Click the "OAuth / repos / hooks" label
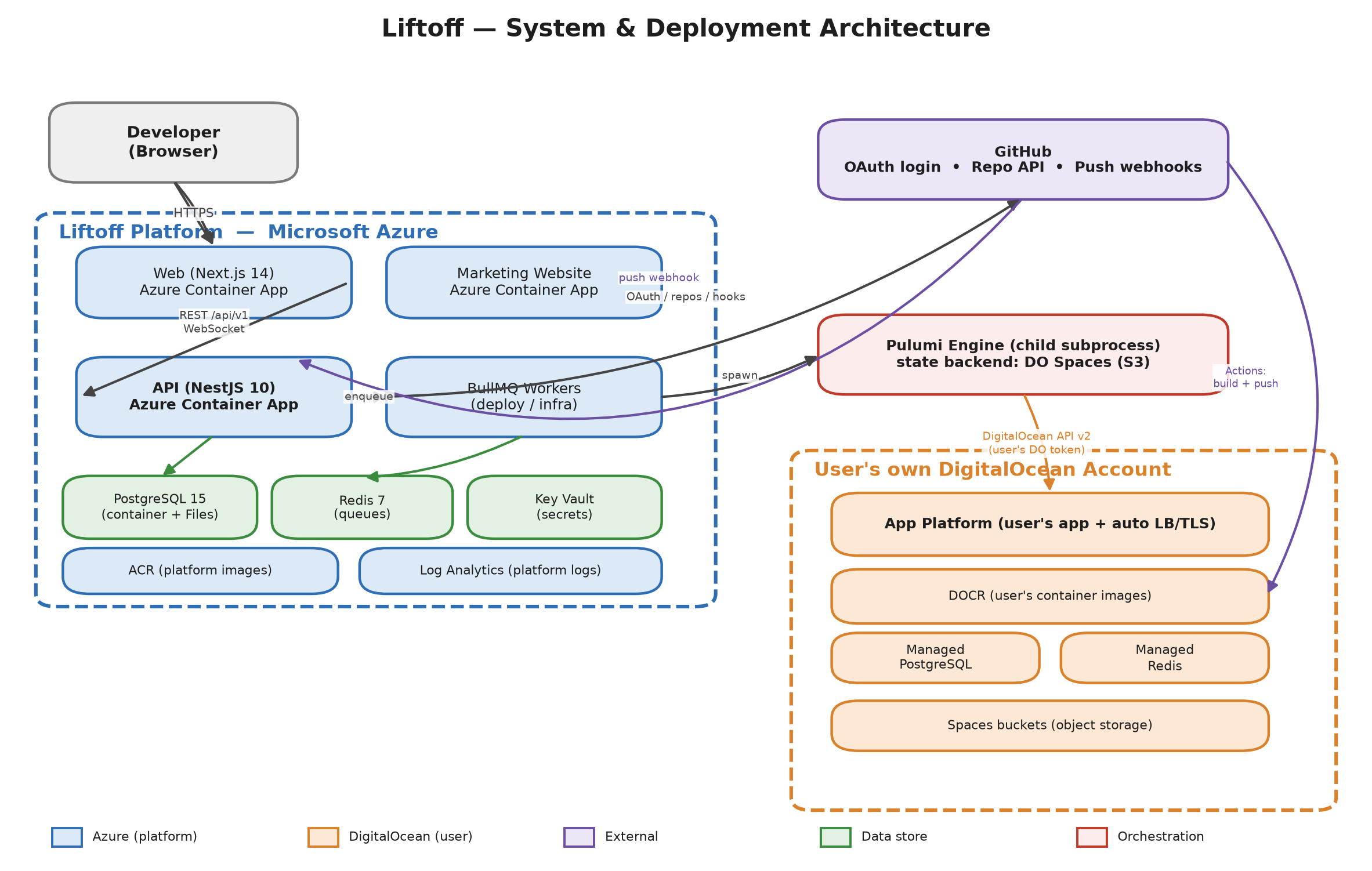 (686, 297)
